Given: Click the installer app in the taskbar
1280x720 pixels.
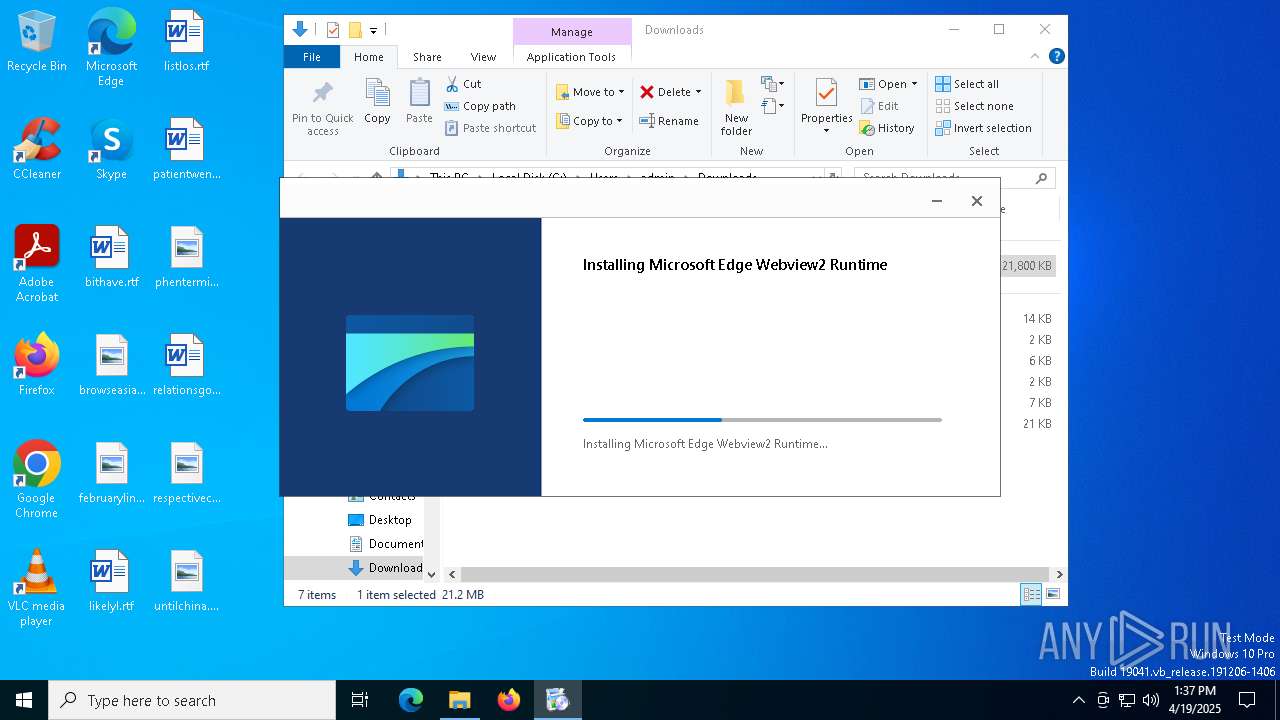Looking at the screenshot, I should 558,700.
